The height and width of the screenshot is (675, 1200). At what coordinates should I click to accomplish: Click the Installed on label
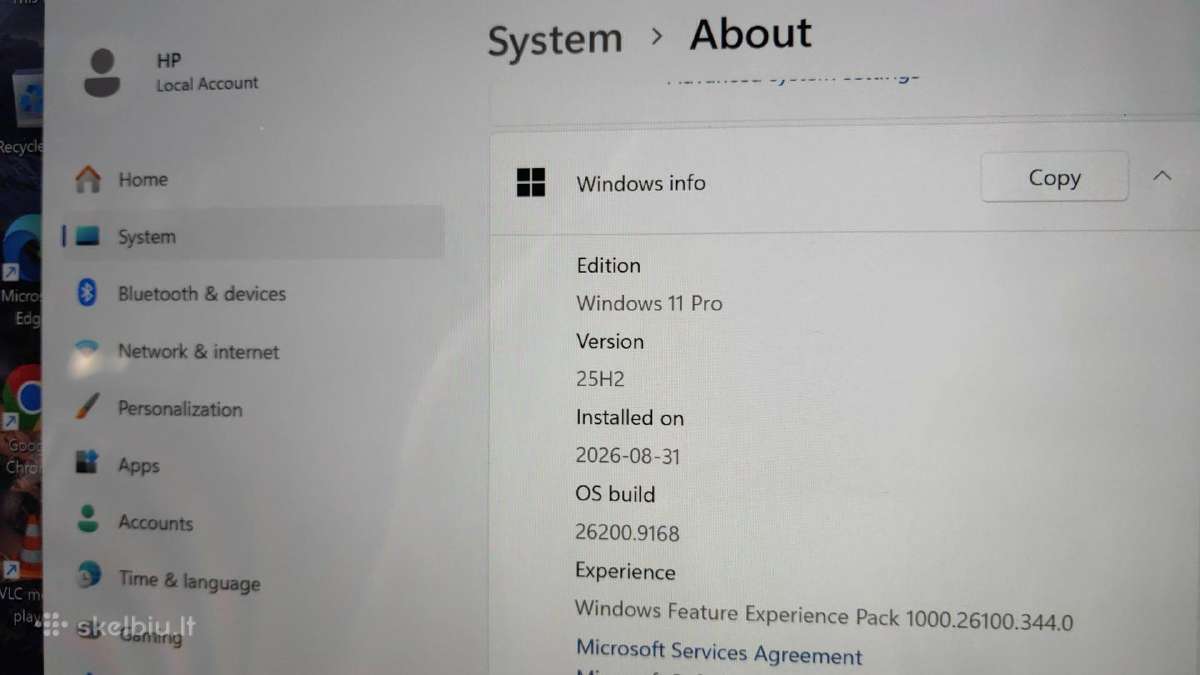coord(629,417)
